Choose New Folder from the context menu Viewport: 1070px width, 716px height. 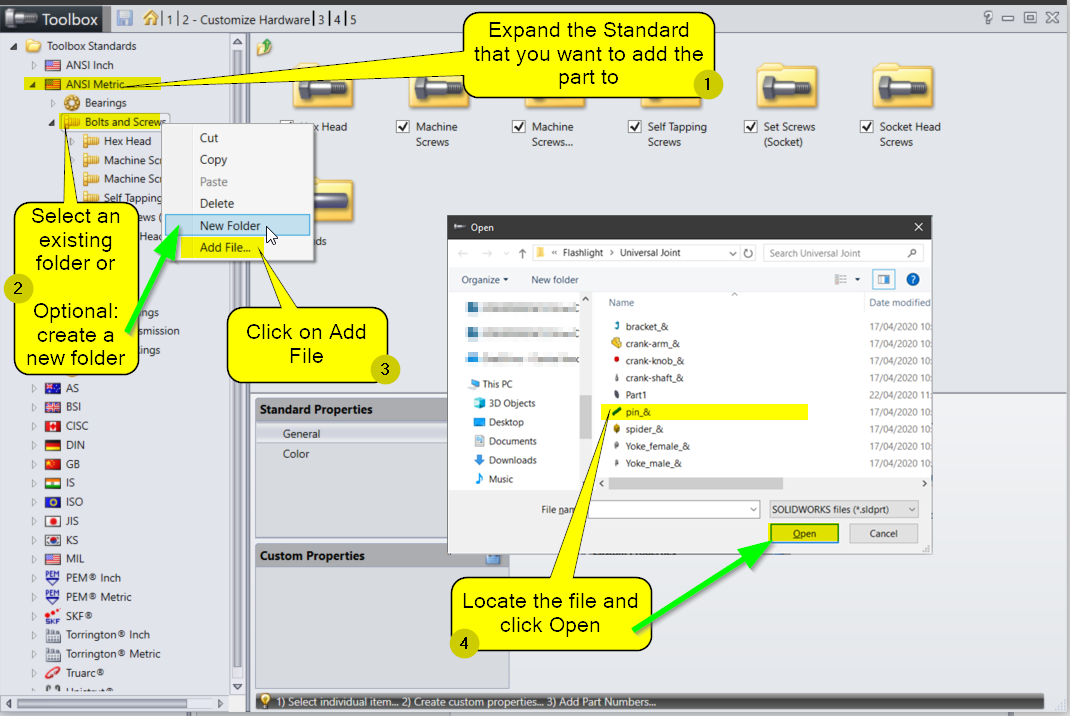[230, 226]
